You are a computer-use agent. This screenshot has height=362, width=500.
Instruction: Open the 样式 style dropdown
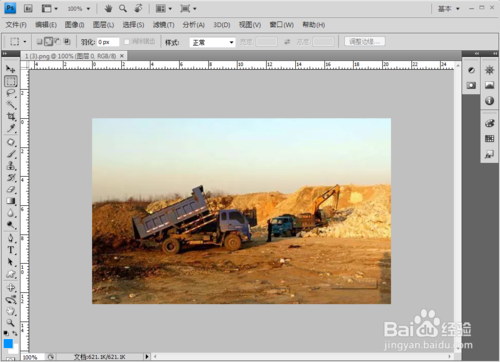click(x=212, y=42)
